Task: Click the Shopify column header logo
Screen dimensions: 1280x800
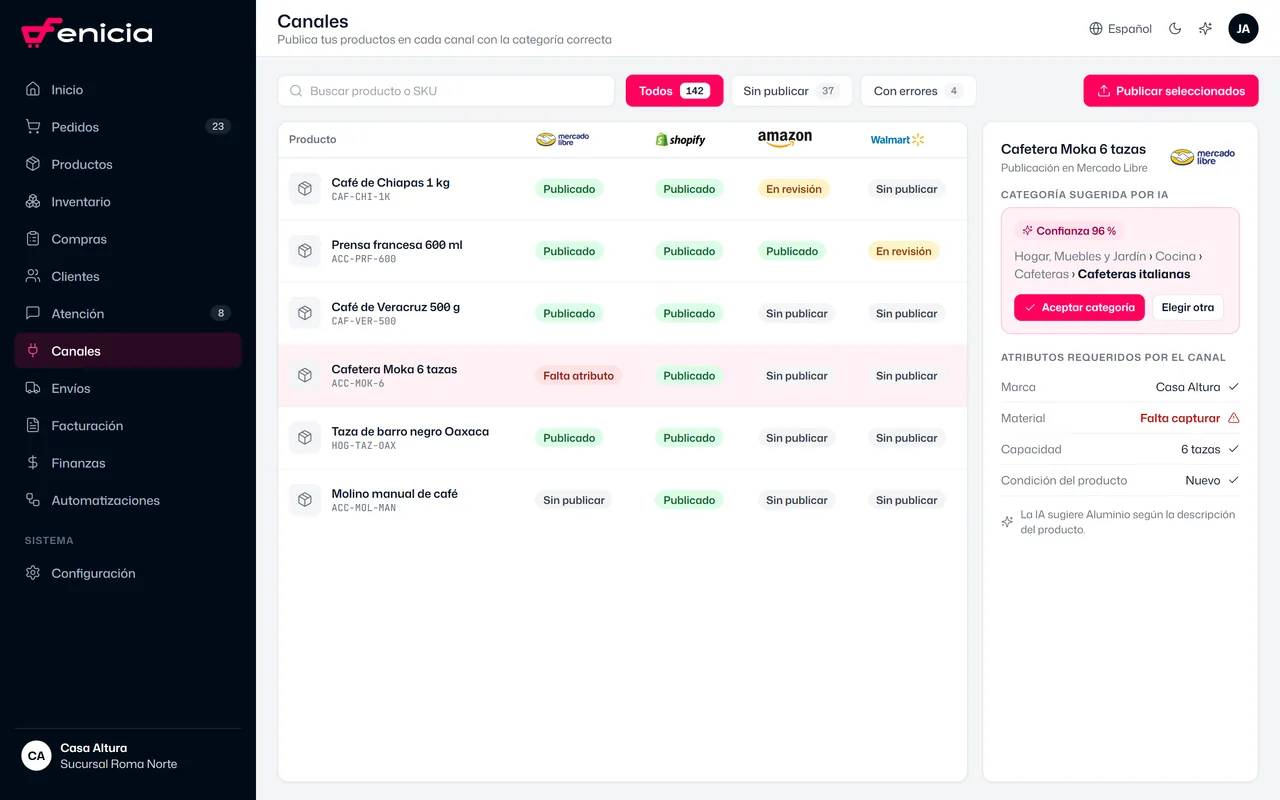Action: click(680, 140)
